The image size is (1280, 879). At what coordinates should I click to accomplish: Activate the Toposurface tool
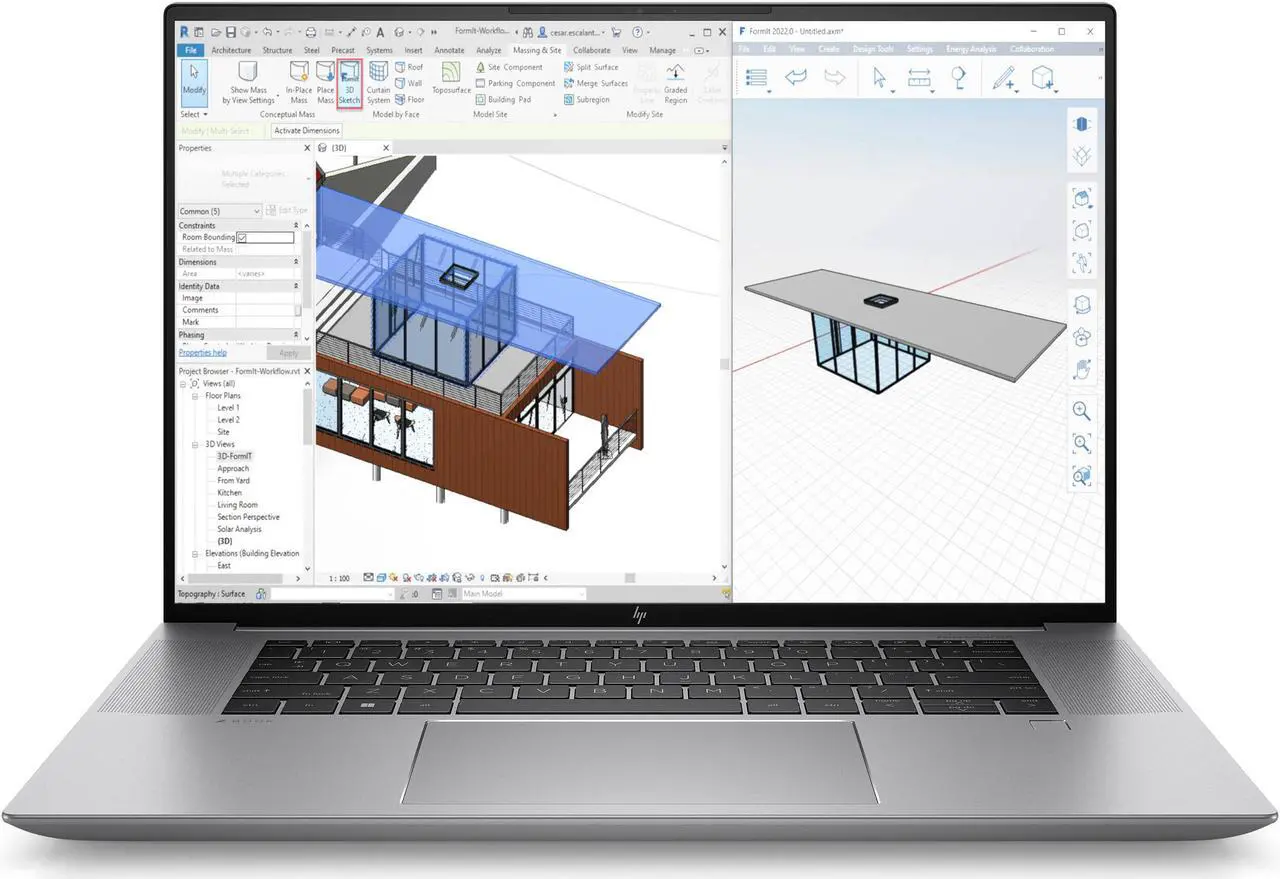450,80
